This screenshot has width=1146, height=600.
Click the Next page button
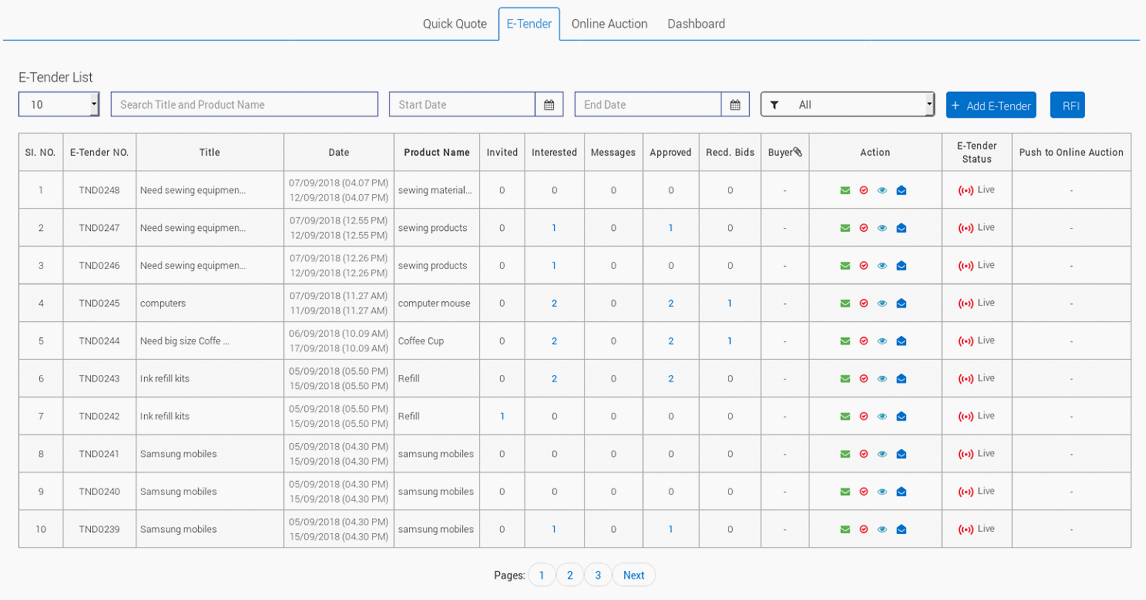pyautogui.click(x=634, y=575)
